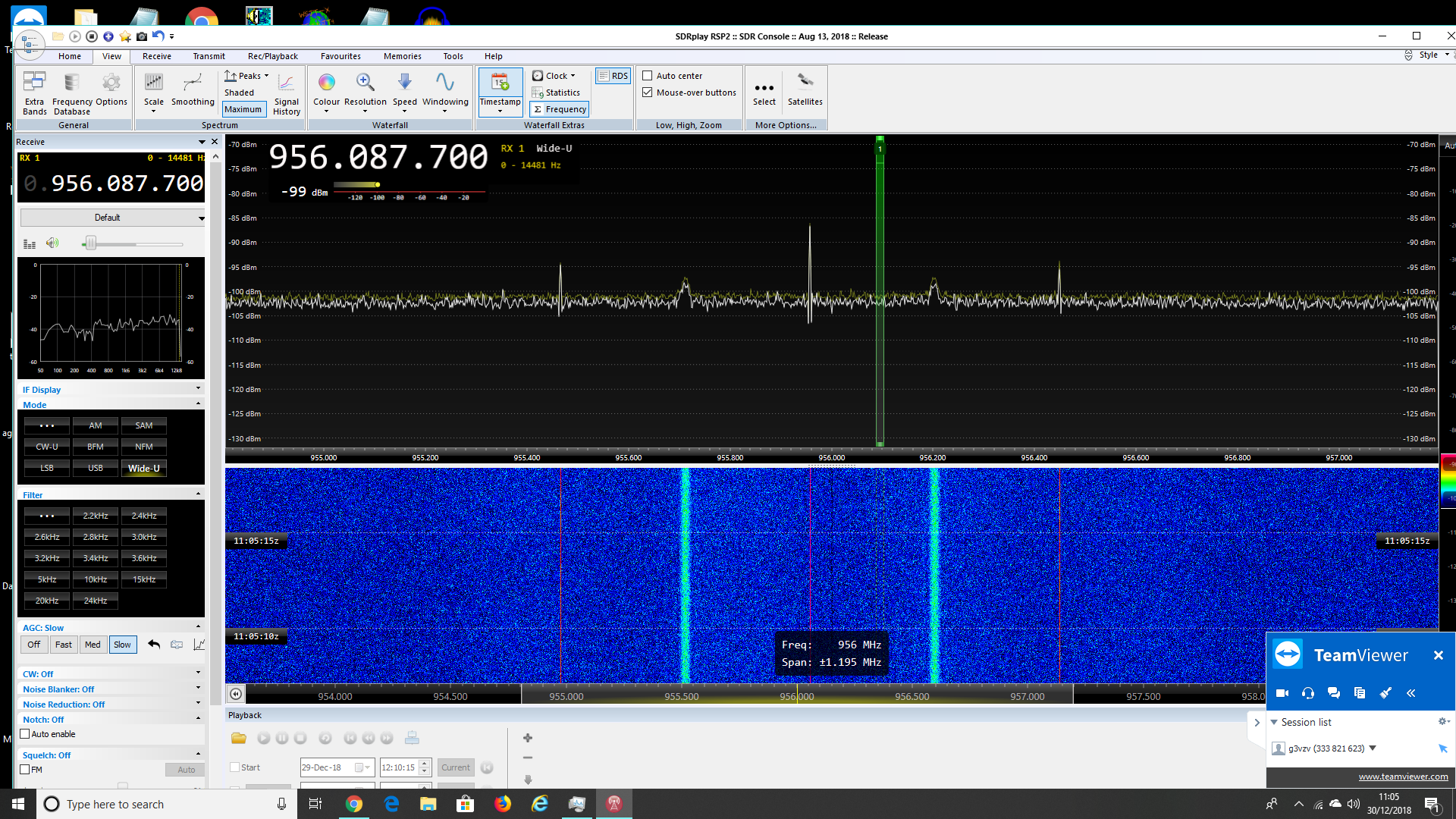The image size is (1456, 819).
Task: Toggle Mouse-over buttons checkbox
Action: pos(648,93)
